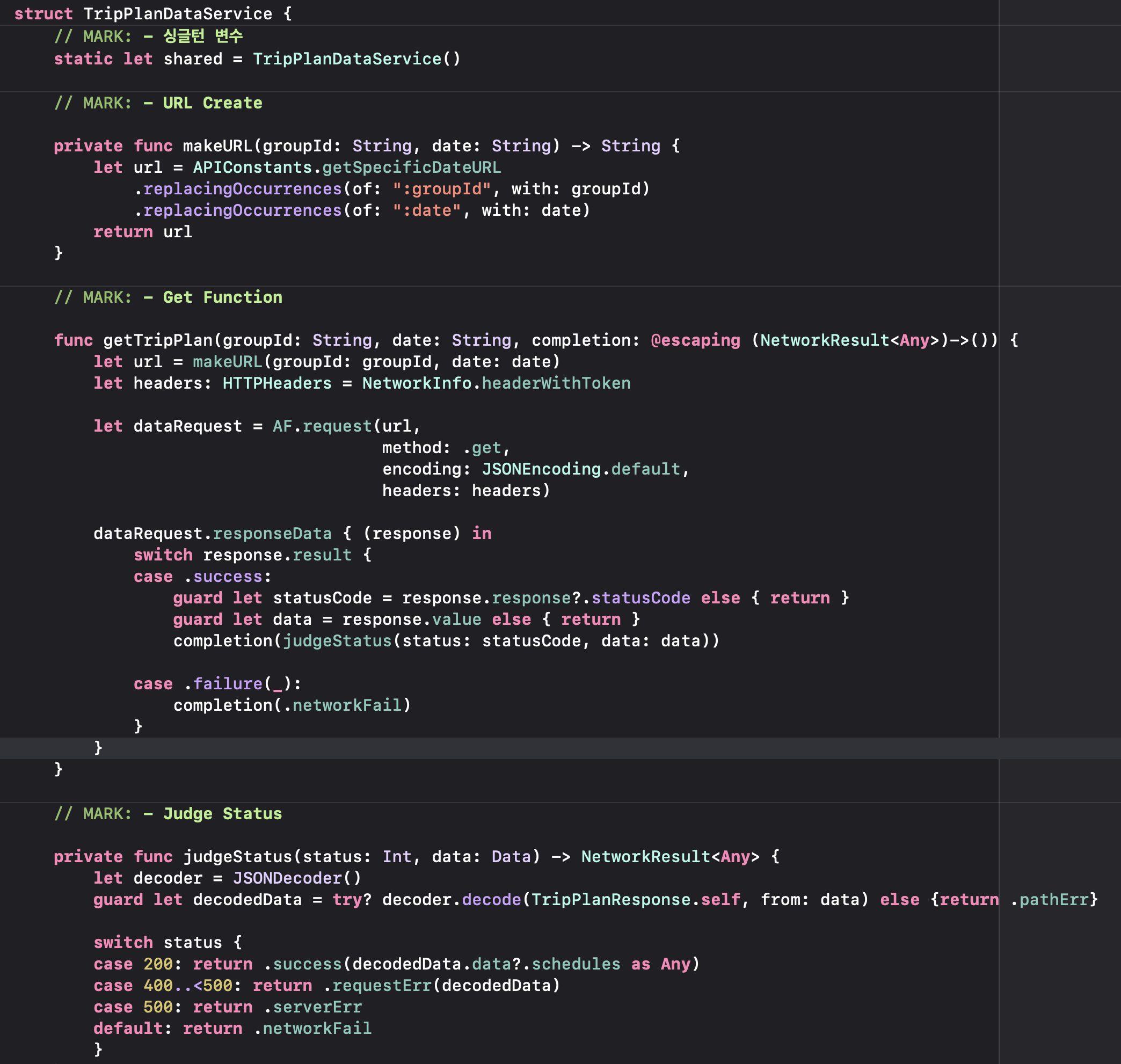The width and height of the screenshot is (1121, 1064).
Task: Click the ":date" string literal
Action: click(427, 210)
